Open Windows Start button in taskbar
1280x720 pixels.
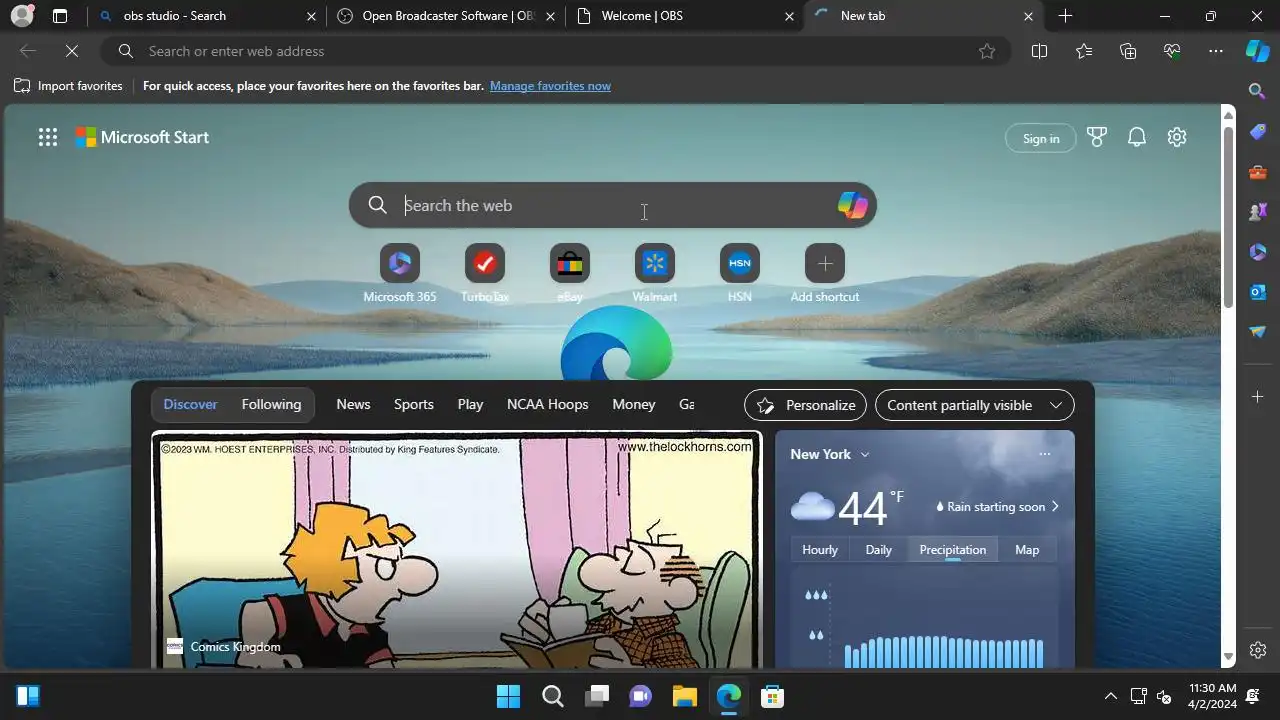click(x=509, y=696)
